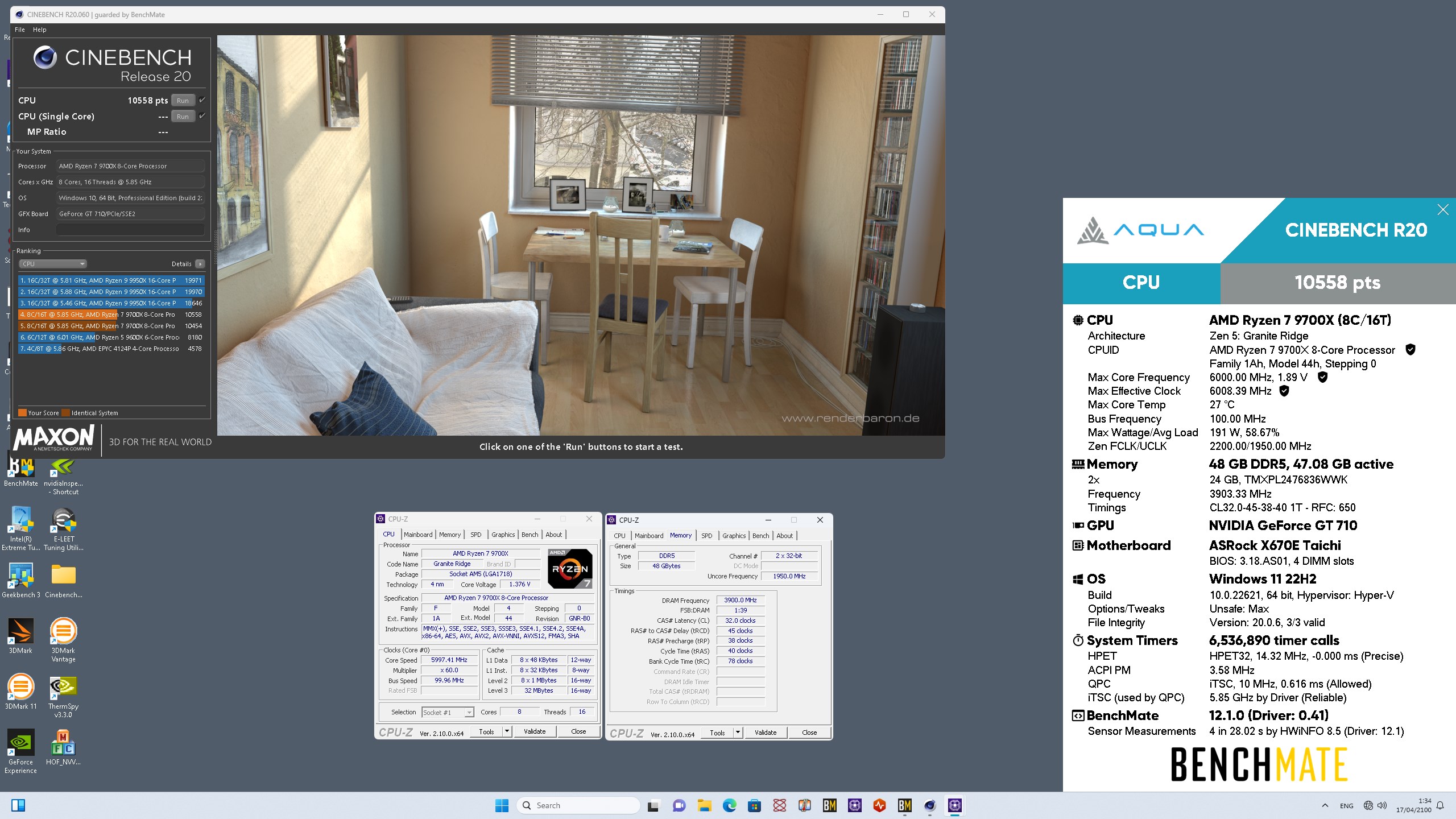Run the CPU (Single Core) test
The width and height of the screenshot is (1456, 819).
point(183,116)
